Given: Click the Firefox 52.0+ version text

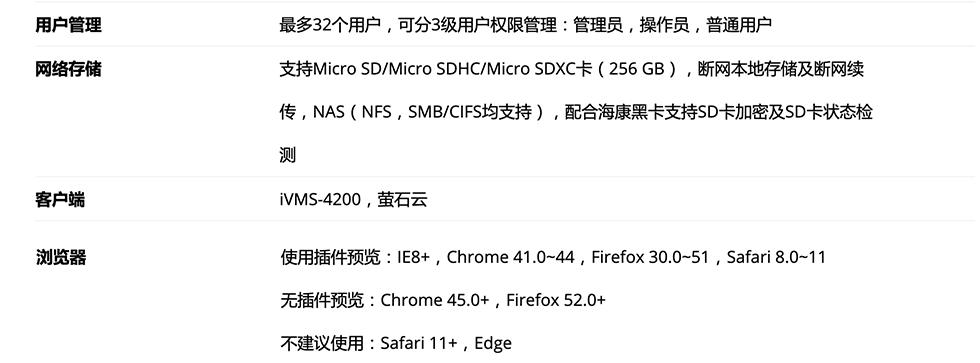Looking at the screenshot, I should (556, 301).
